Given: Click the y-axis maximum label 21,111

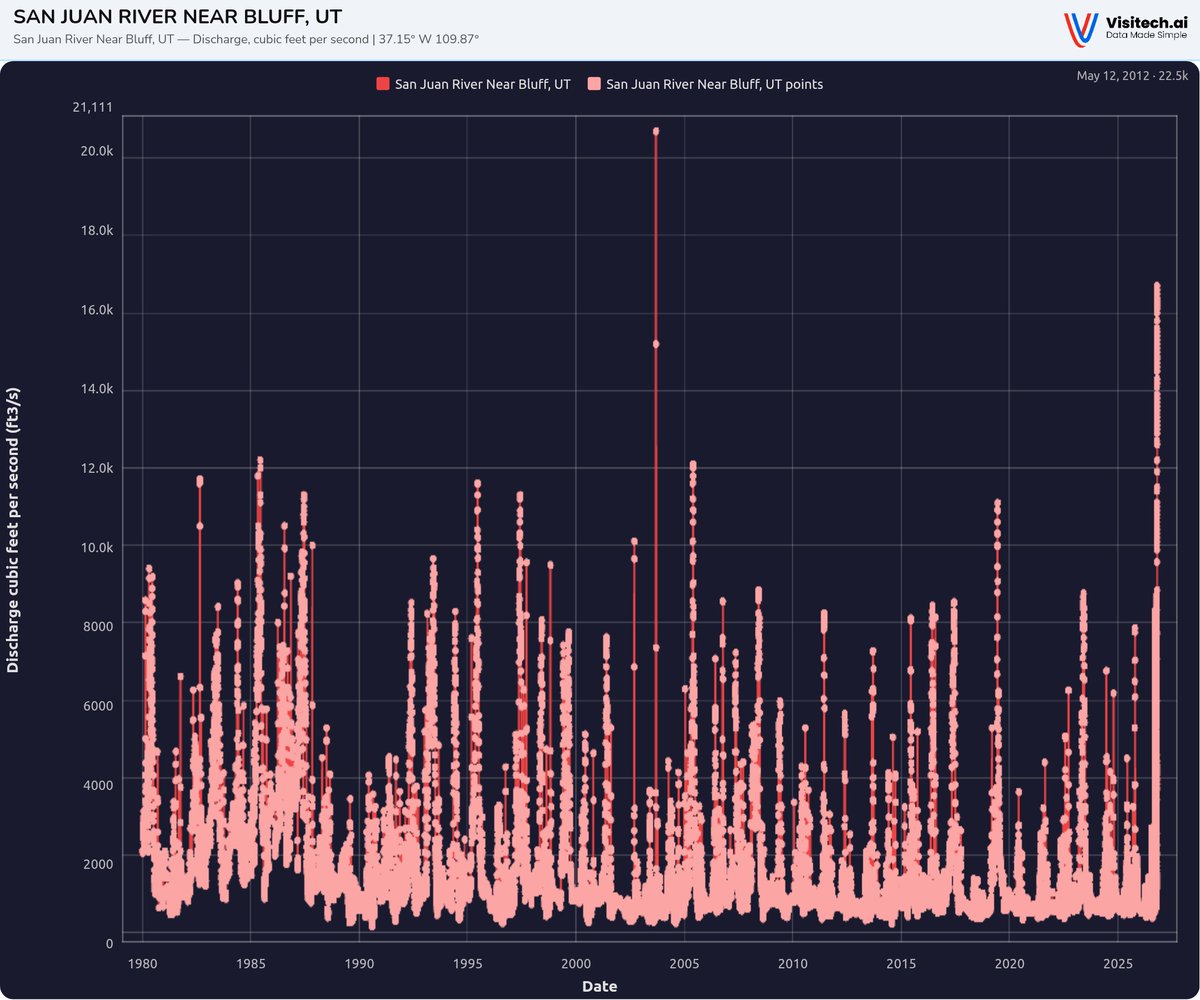Looking at the screenshot, I should tap(92, 108).
